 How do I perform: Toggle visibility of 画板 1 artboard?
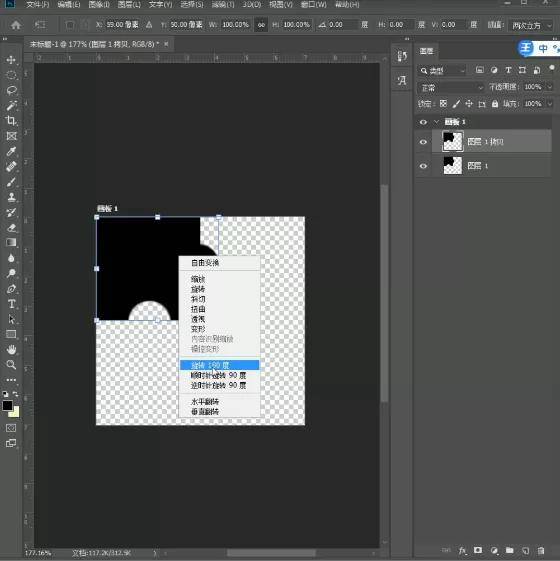point(423,122)
